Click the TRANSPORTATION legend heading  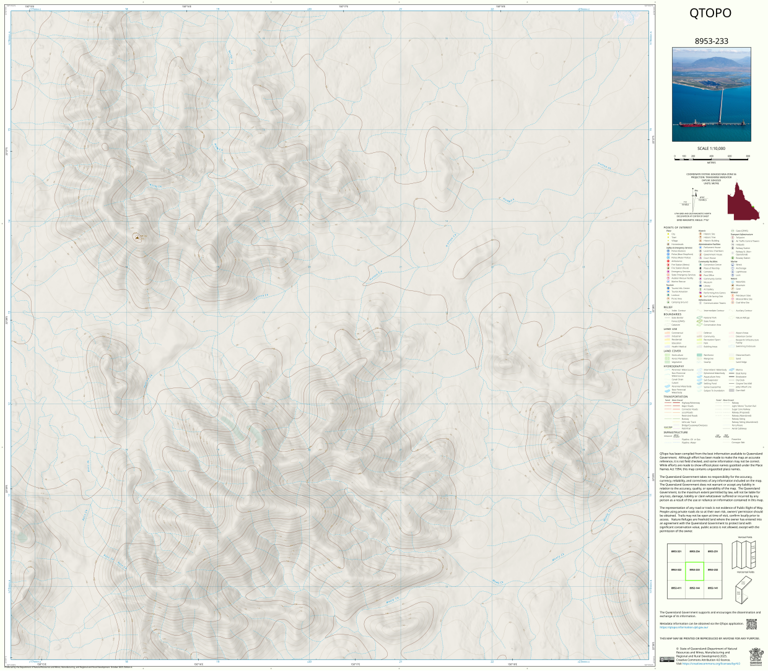click(x=676, y=397)
